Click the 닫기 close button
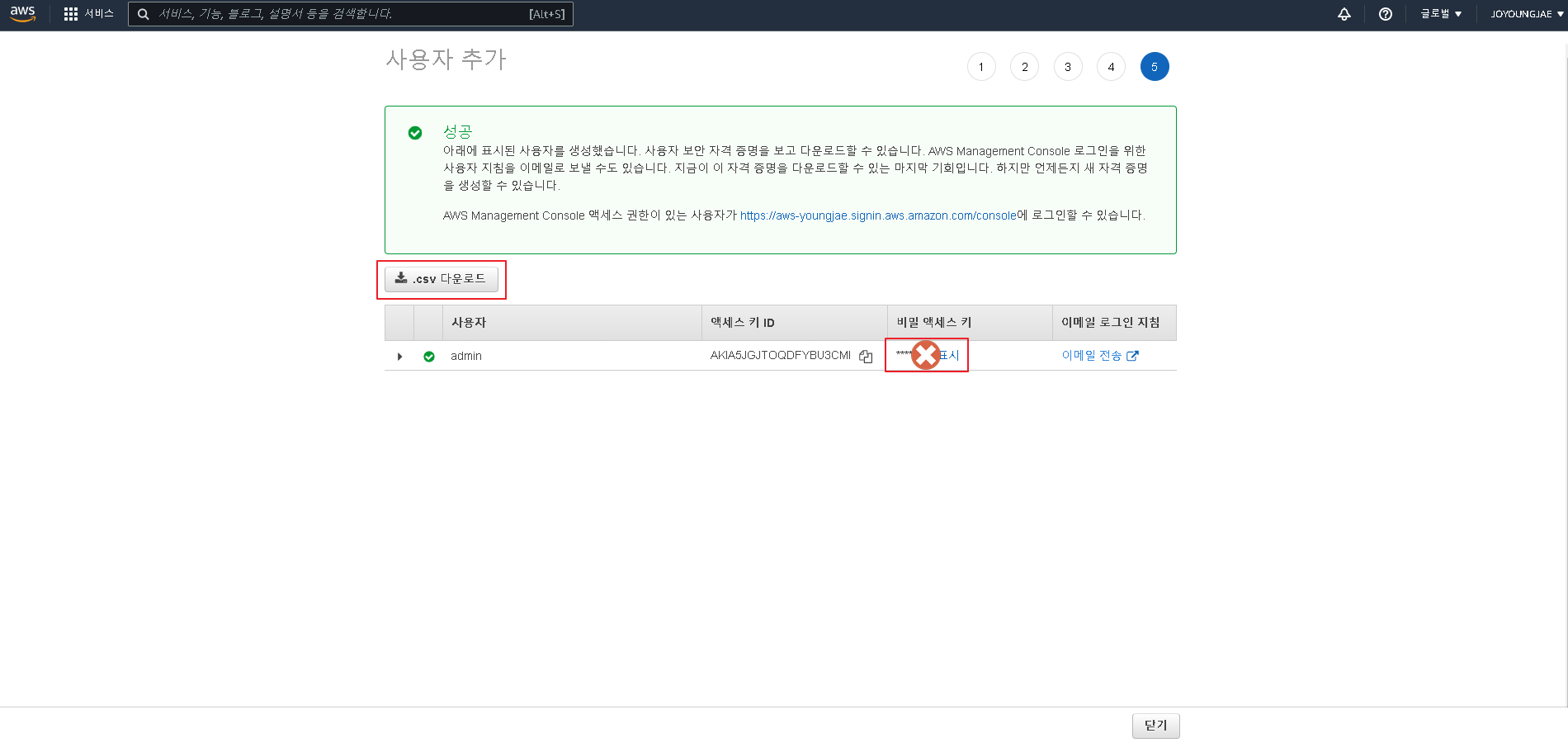Image resolution: width=1568 pixels, height=743 pixels. tap(1156, 726)
